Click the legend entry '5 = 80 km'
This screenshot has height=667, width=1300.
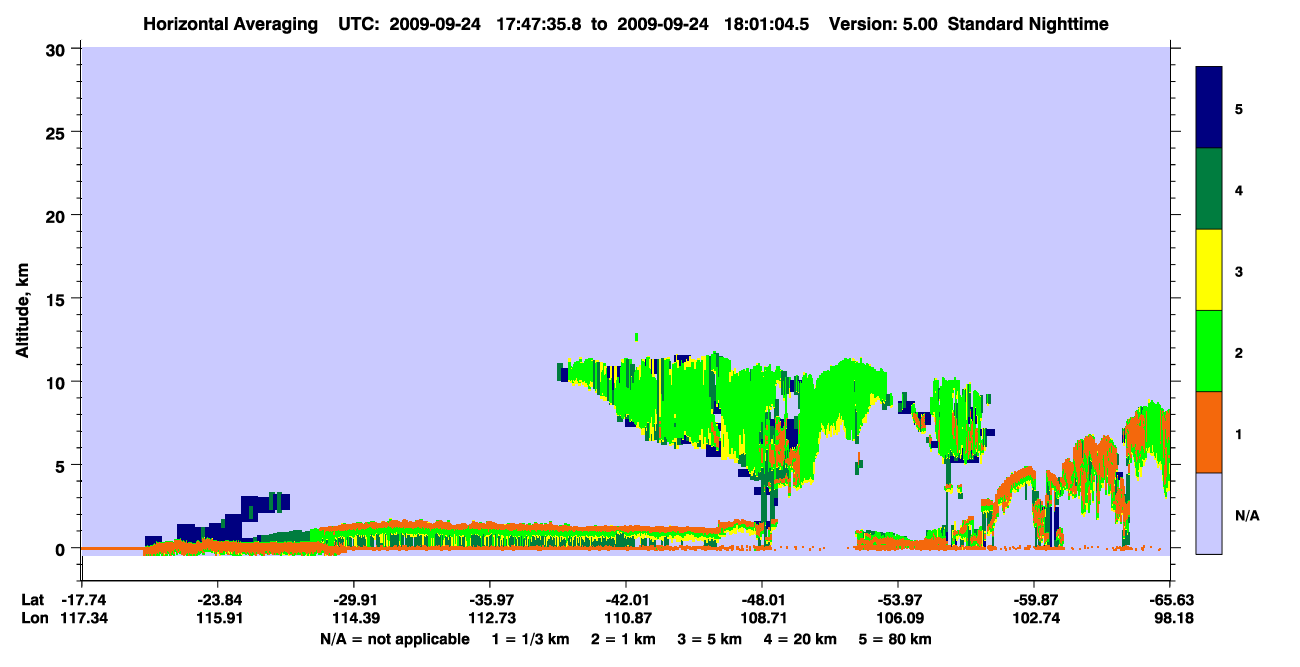896,639
